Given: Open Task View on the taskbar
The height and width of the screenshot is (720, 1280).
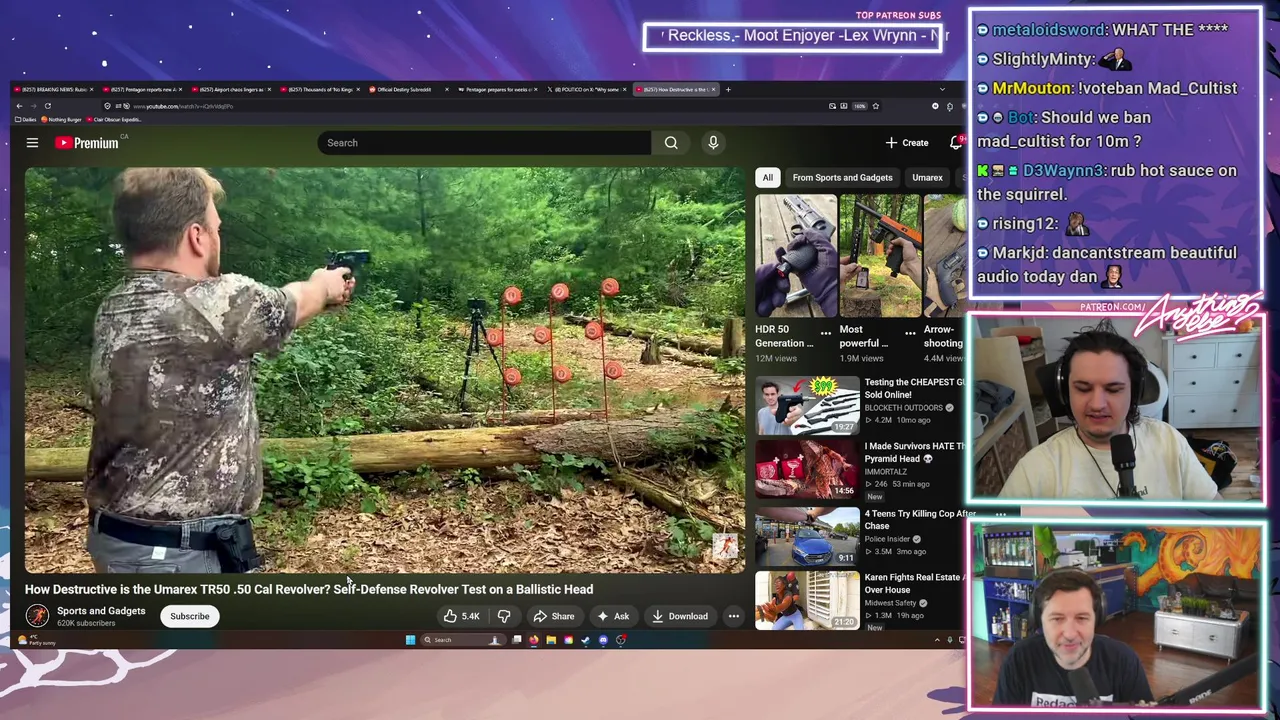Looking at the screenshot, I should pyautogui.click(x=517, y=640).
